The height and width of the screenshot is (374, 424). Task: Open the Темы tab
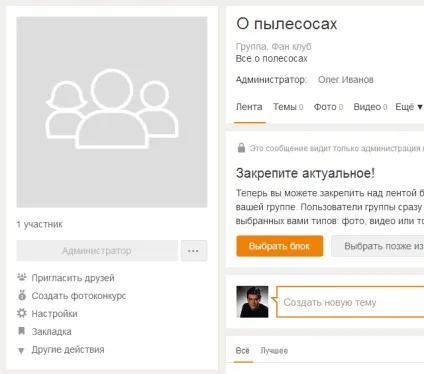pyautogui.click(x=288, y=107)
